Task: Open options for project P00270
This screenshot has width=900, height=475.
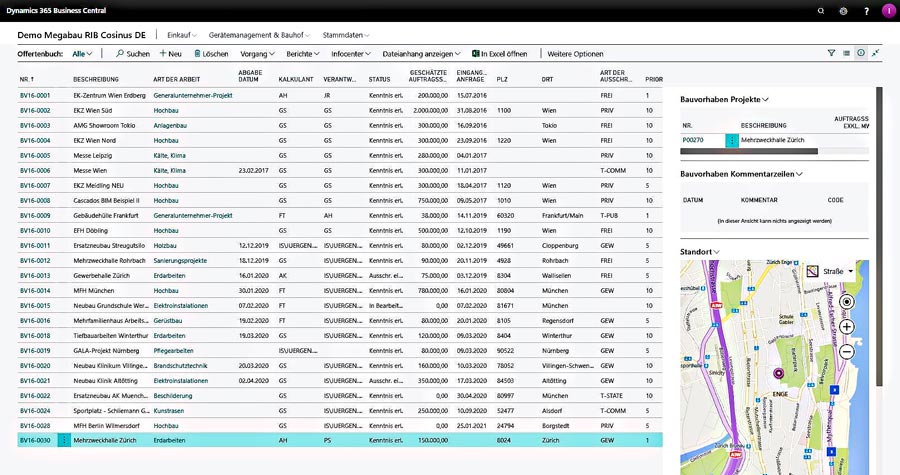Action: pos(732,140)
